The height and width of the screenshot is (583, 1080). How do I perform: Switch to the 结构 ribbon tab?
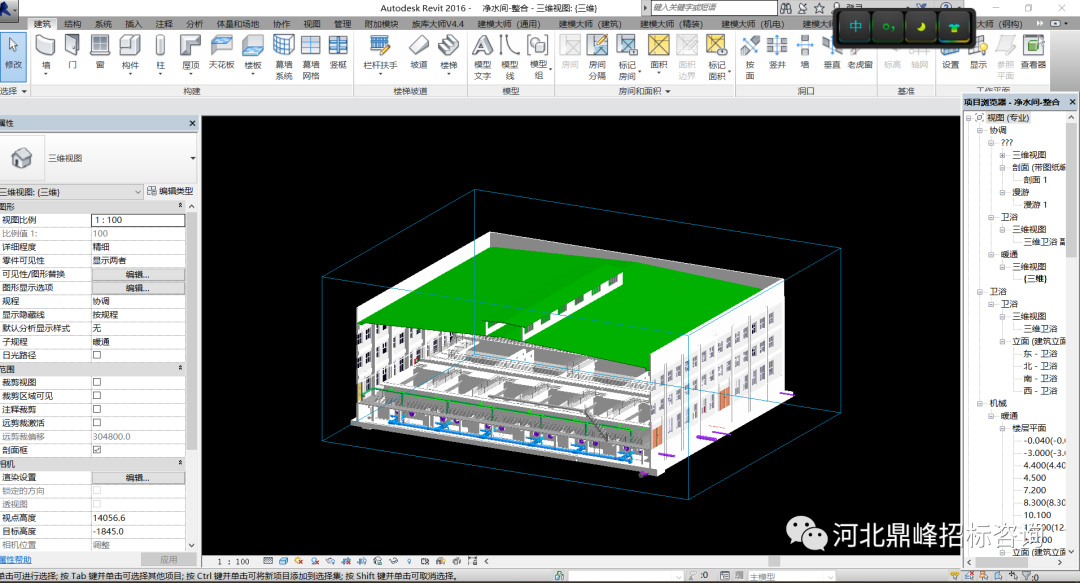[73, 23]
